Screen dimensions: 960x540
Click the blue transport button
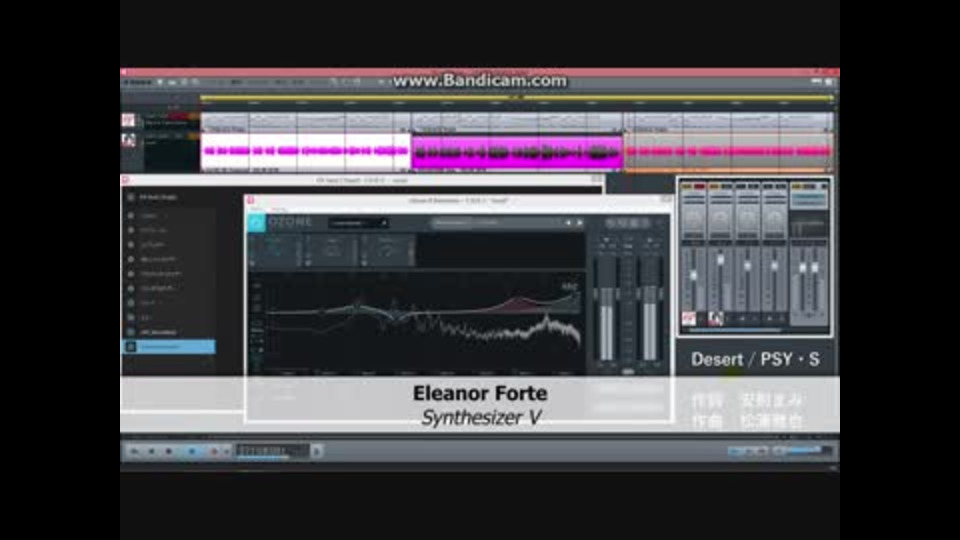pos(192,452)
